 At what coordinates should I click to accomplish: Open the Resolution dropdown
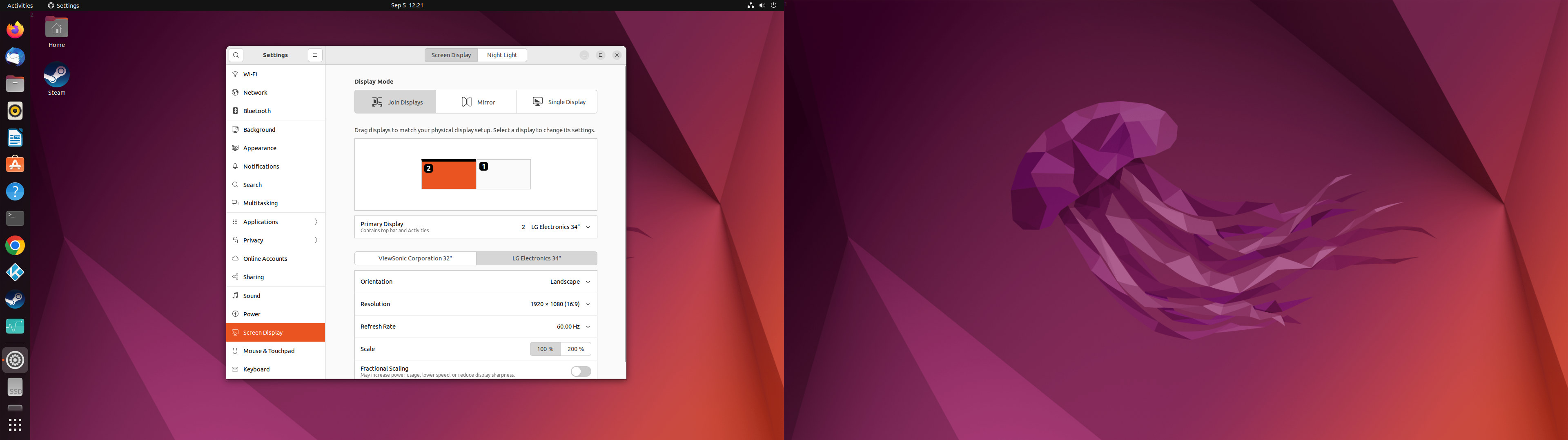click(476, 304)
